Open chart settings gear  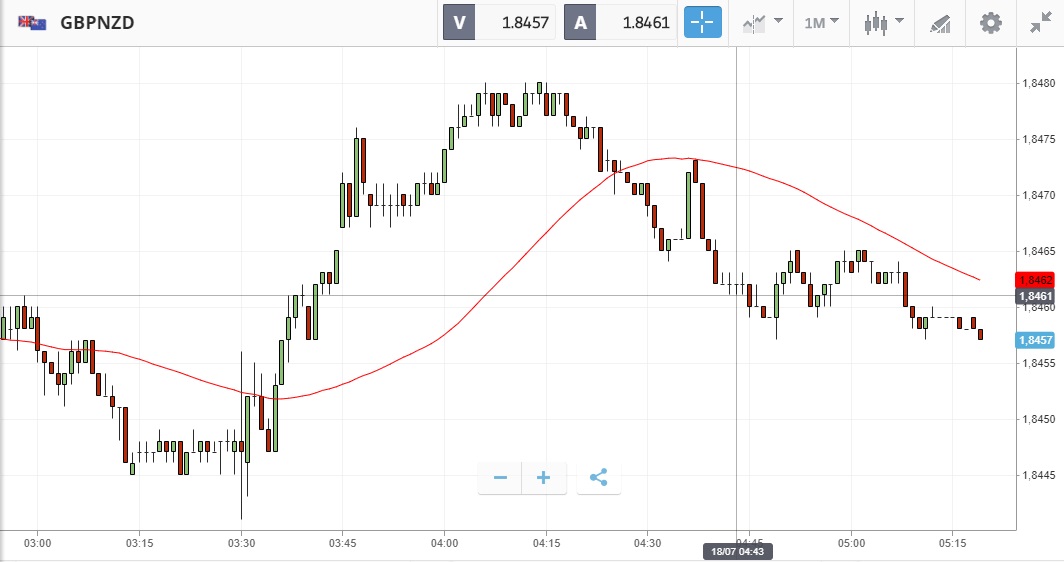click(x=990, y=22)
